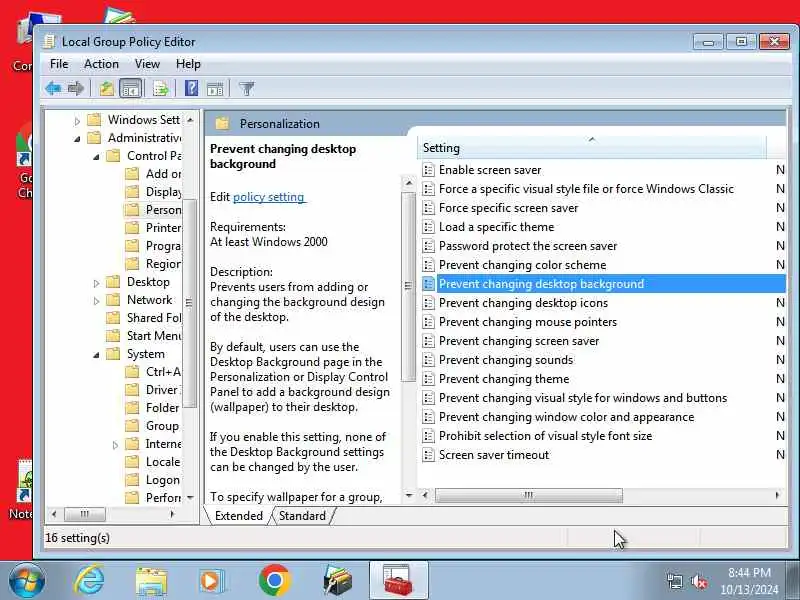Click the Filter funnel toolbar icon
Screen dimensions: 800x600
246,89
